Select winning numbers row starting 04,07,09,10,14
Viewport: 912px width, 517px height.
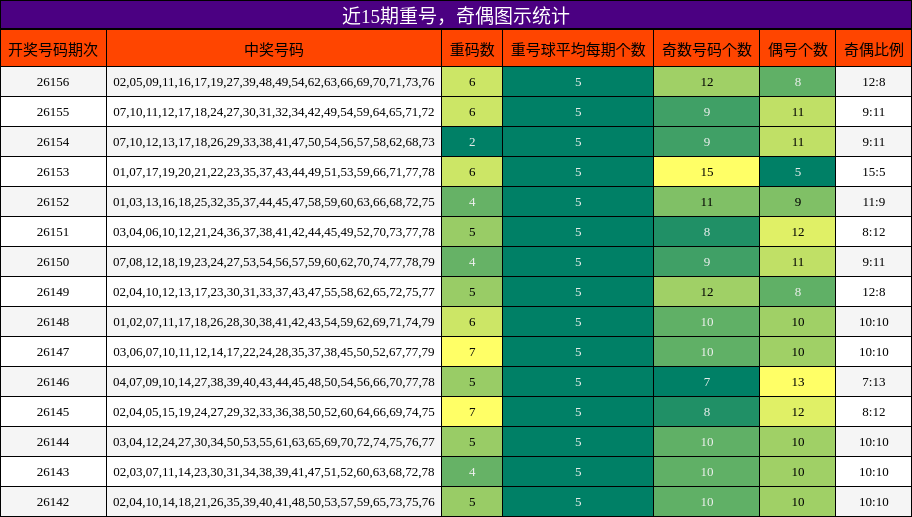coord(274,382)
